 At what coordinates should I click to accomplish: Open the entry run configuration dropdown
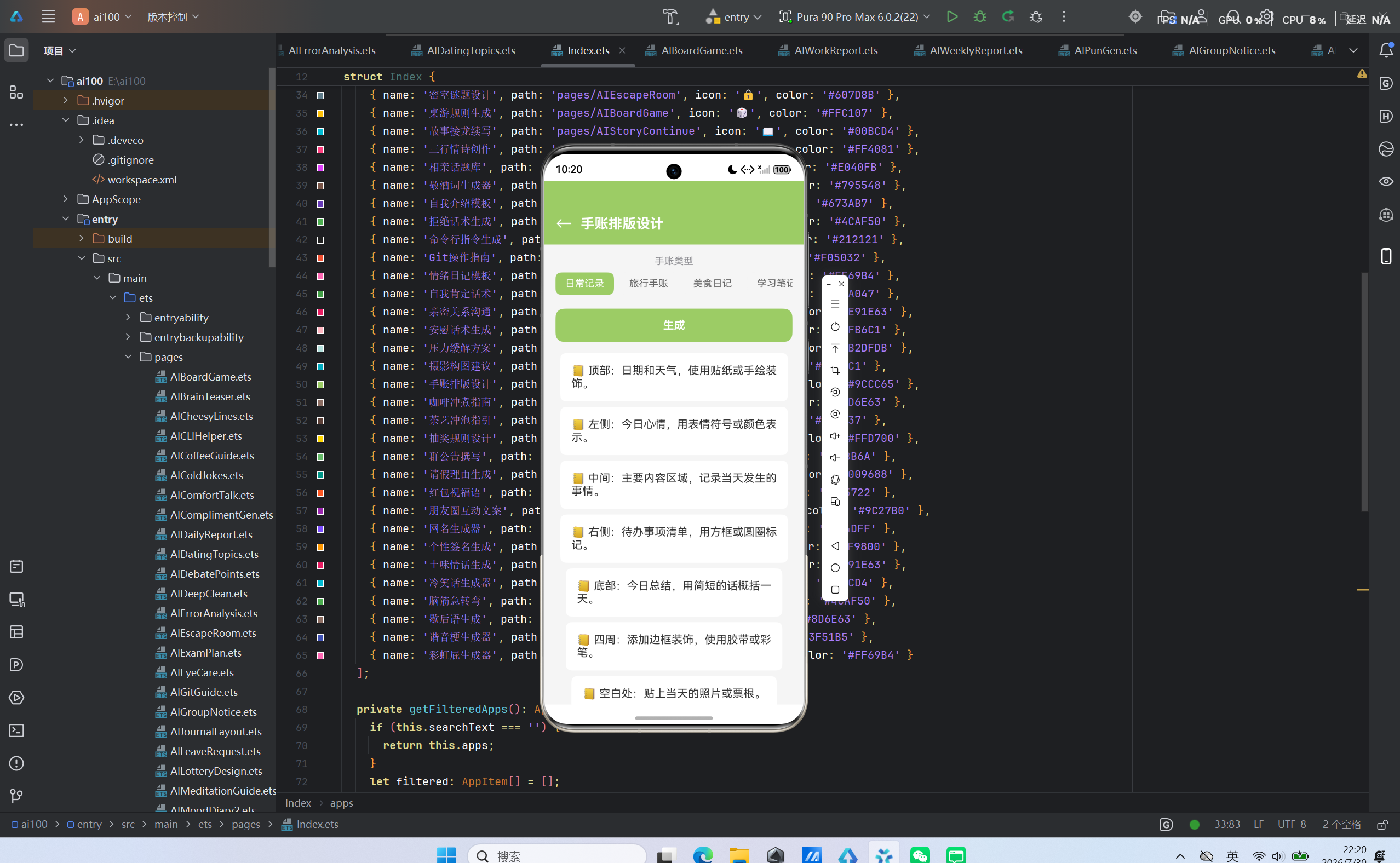(733, 16)
